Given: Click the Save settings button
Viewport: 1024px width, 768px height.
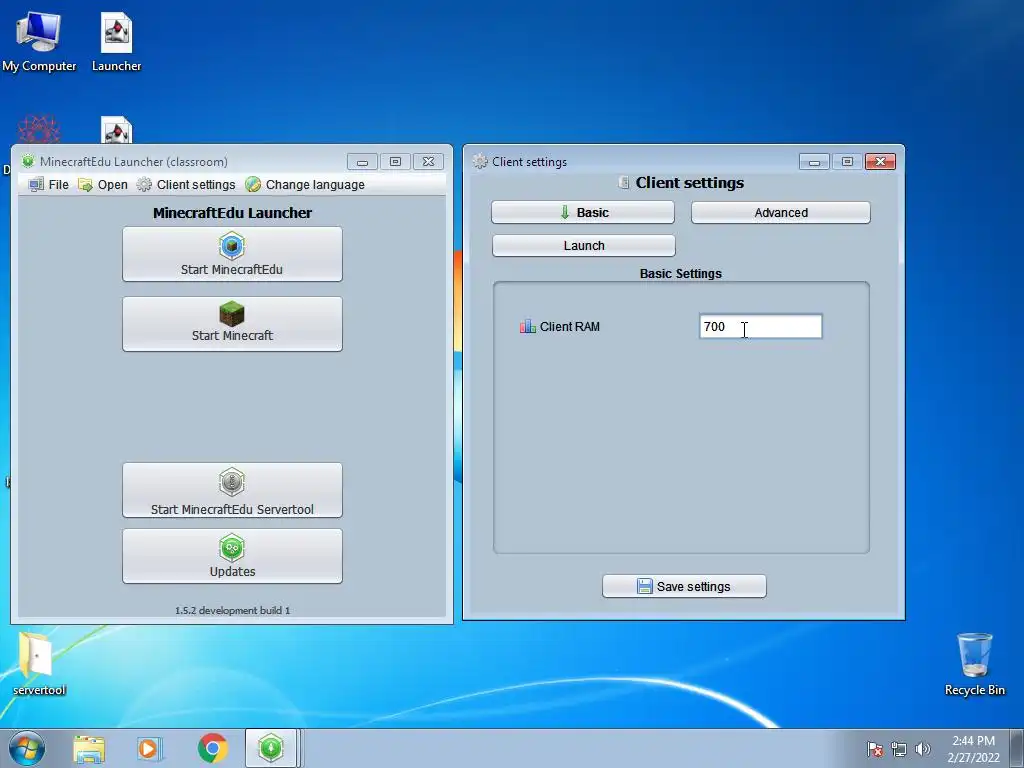Looking at the screenshot, I should coord(684,586).
